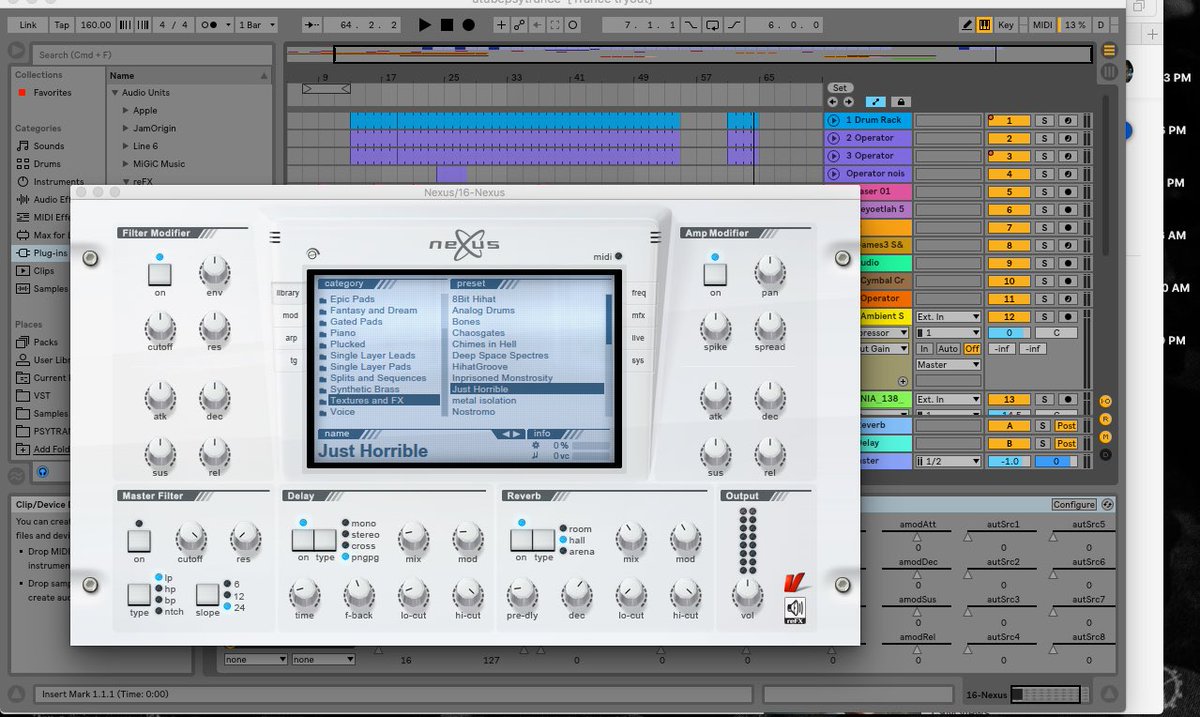1200x717 pixels.
Task: Click the Link button
Action: point(28,24)
